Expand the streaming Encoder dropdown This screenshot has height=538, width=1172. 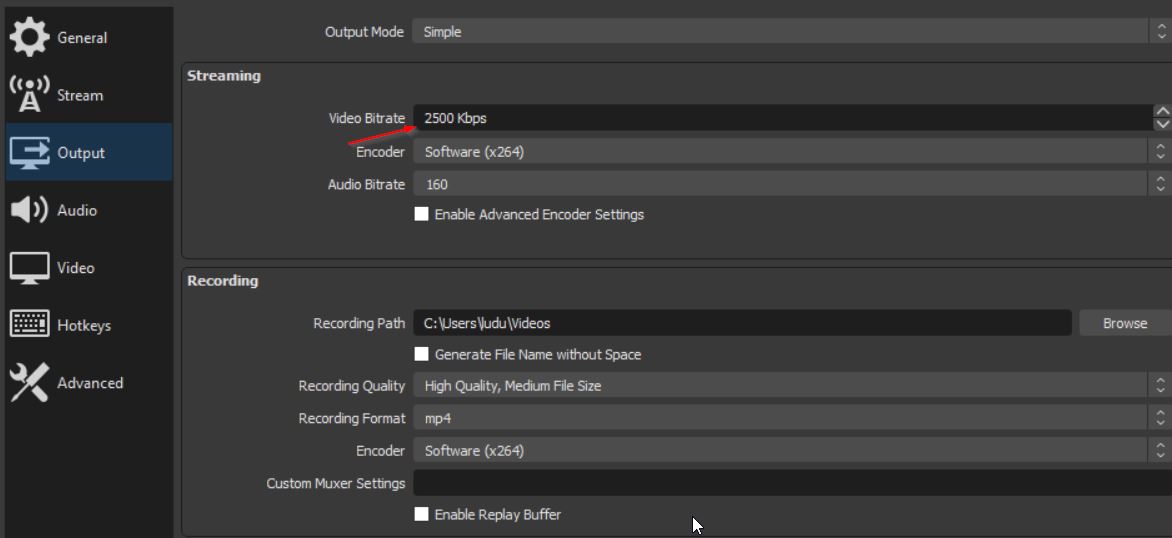(x=792, y=152)
